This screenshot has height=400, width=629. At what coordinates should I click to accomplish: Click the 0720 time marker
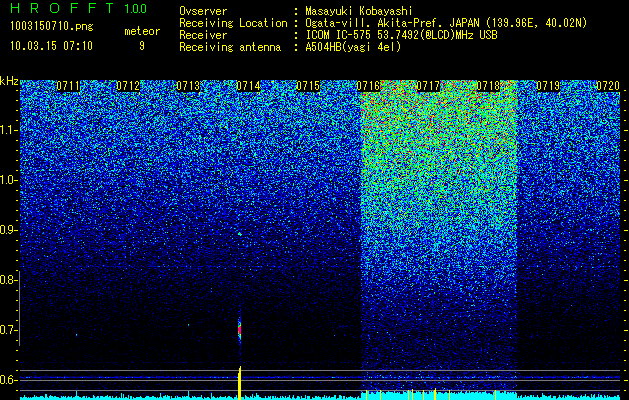pyautogui.click(x=608, y=86)
